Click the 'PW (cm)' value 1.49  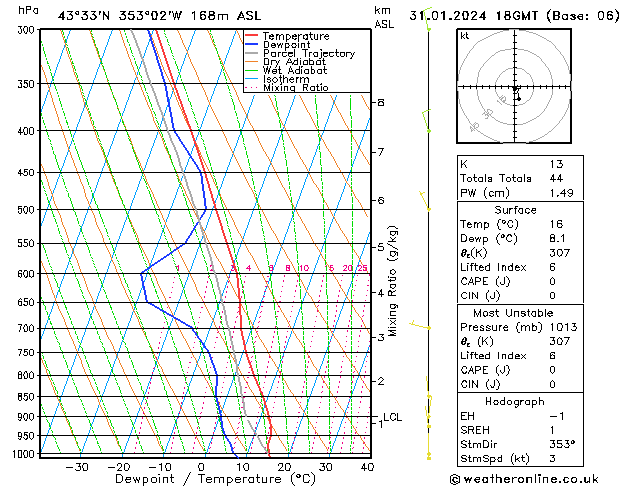(x=561, y=193)
